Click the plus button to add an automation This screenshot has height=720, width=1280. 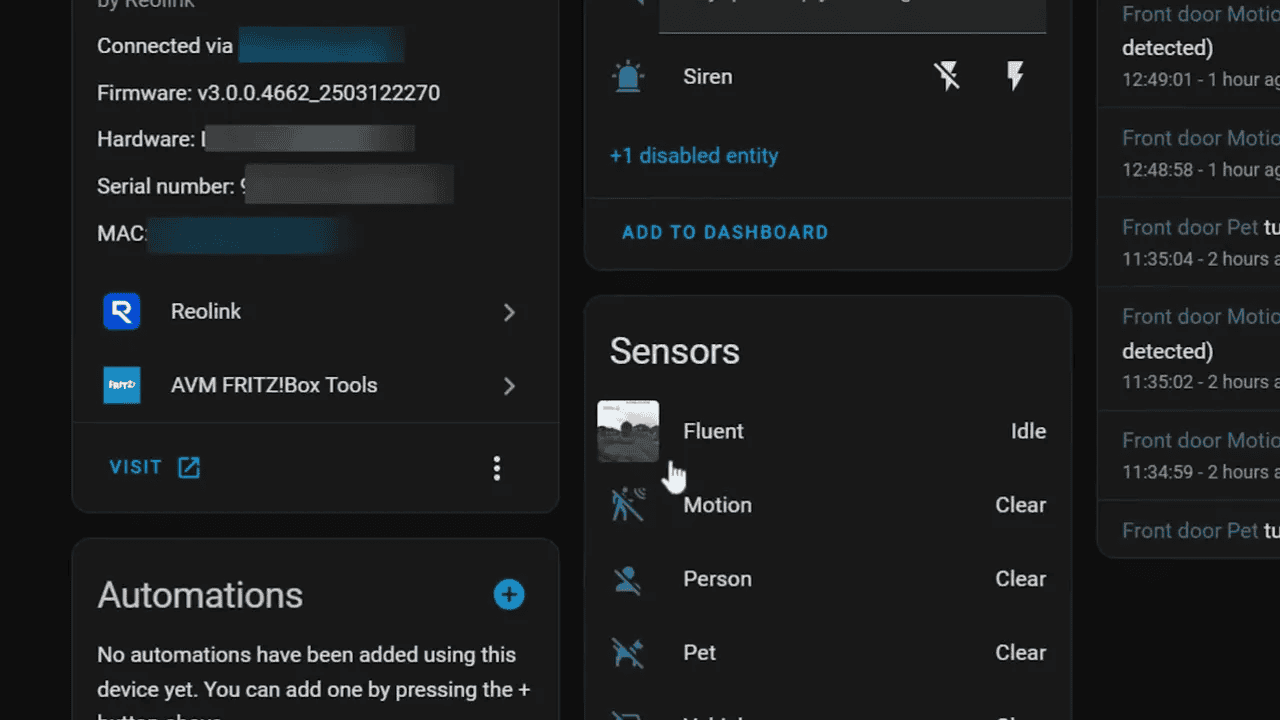click(509, 594)
